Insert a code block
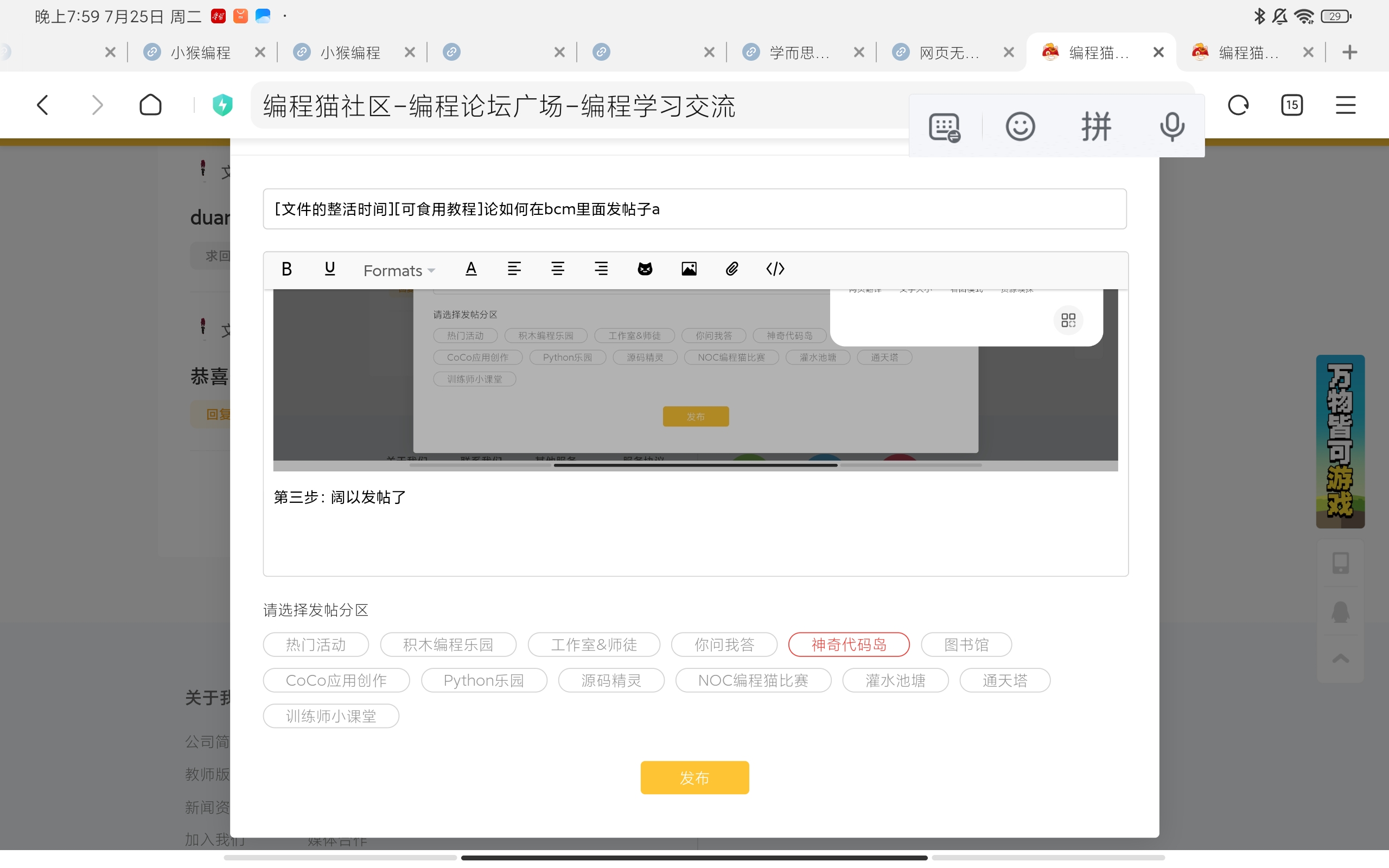Screen dimensions: 1389x868 (x=775, y=269)
